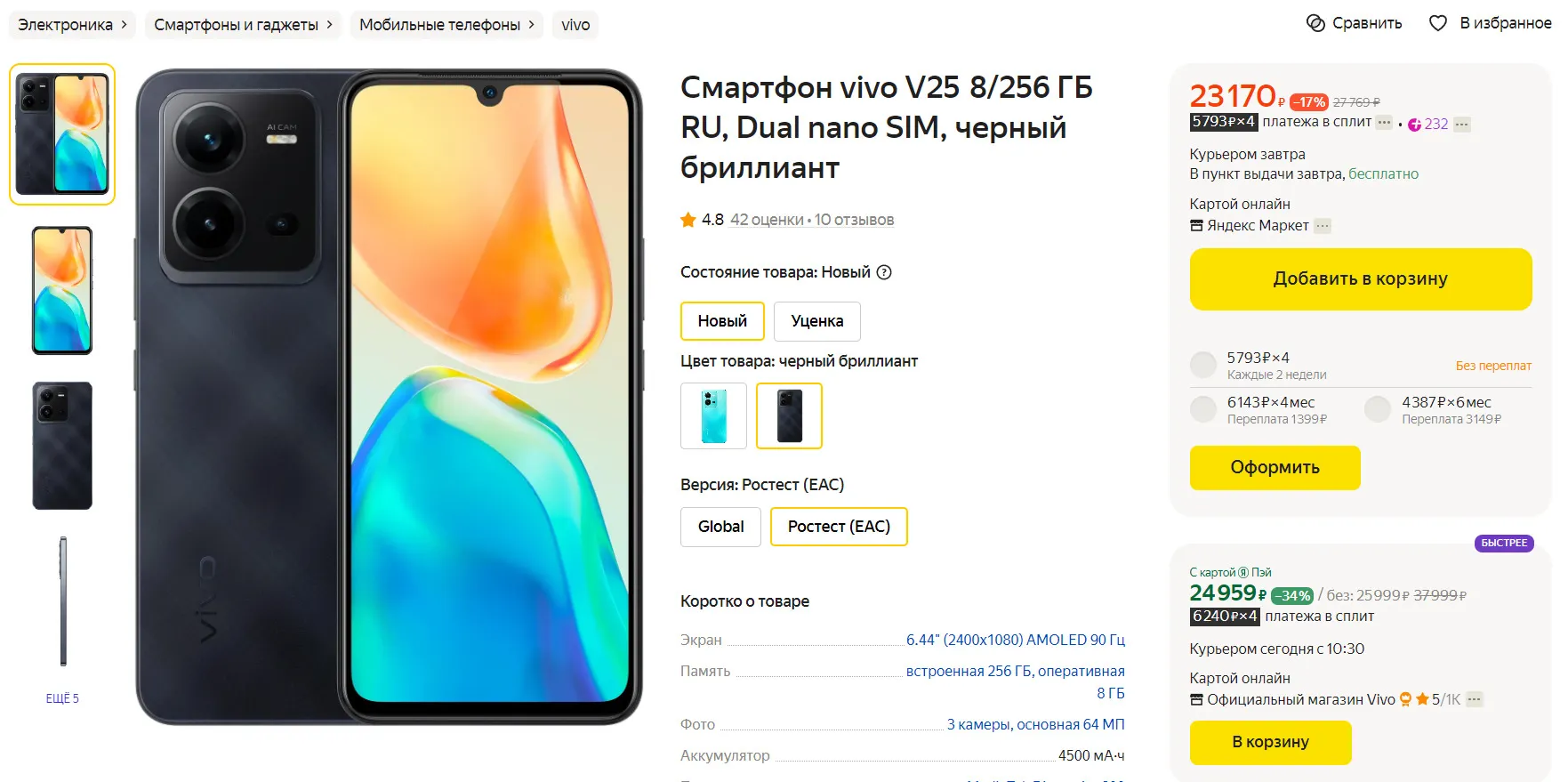
Task: Select the 6143₽×4мес installment option
Action: [1203, 409]
